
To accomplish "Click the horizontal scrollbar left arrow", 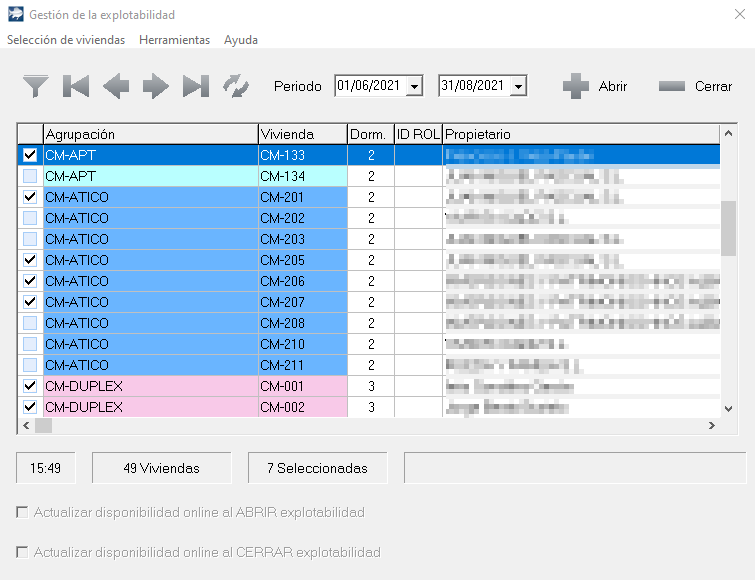I will (26, 425).
